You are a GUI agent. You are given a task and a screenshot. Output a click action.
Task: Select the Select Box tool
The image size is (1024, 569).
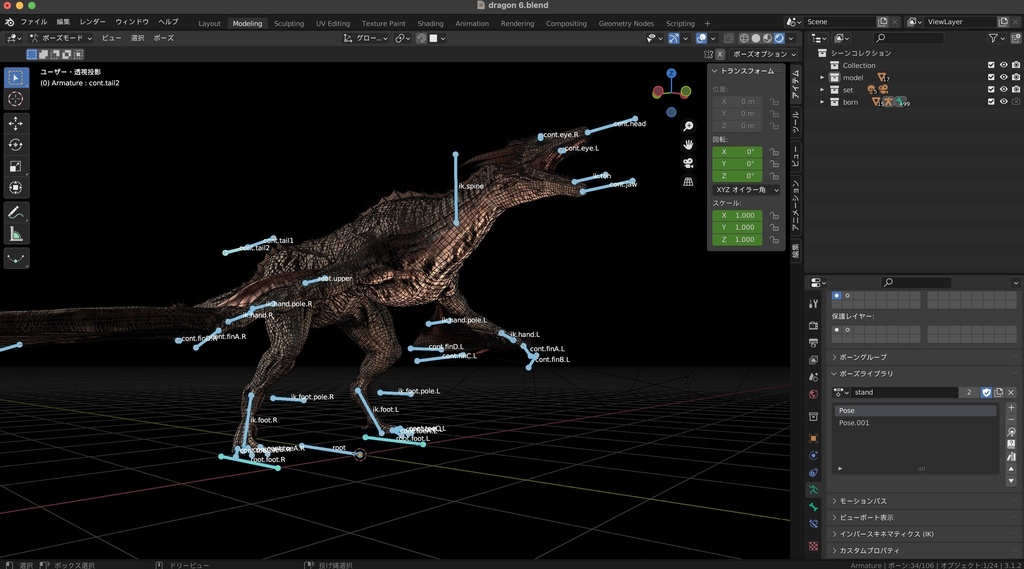pyautogui.click(x=16, y=78)
